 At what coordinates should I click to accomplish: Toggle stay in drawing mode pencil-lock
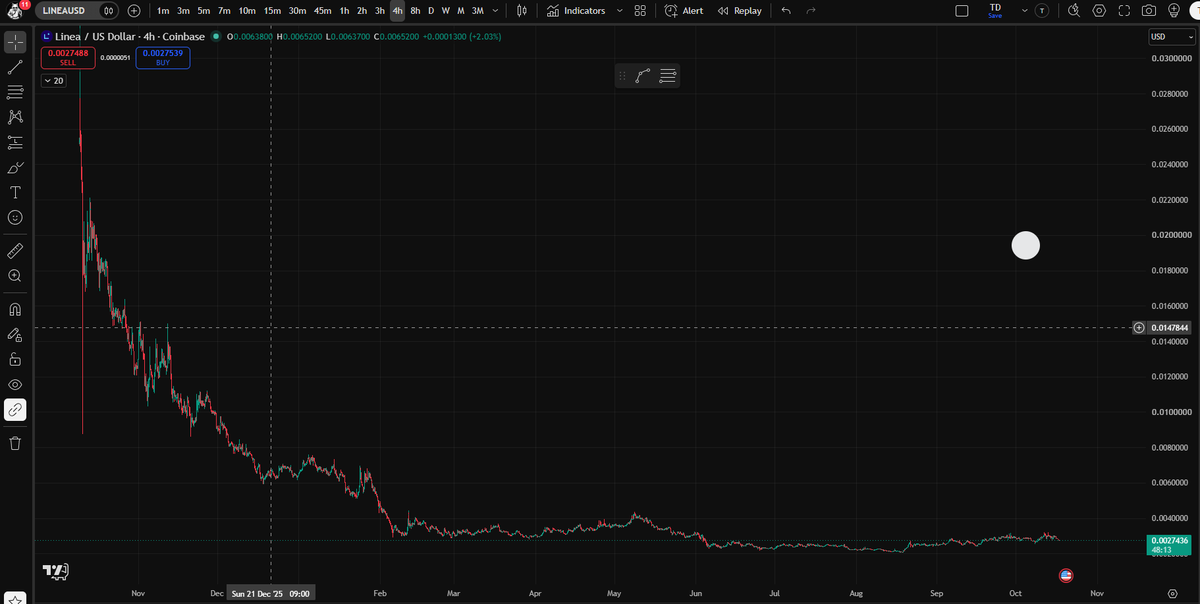(x=15, y=334)
